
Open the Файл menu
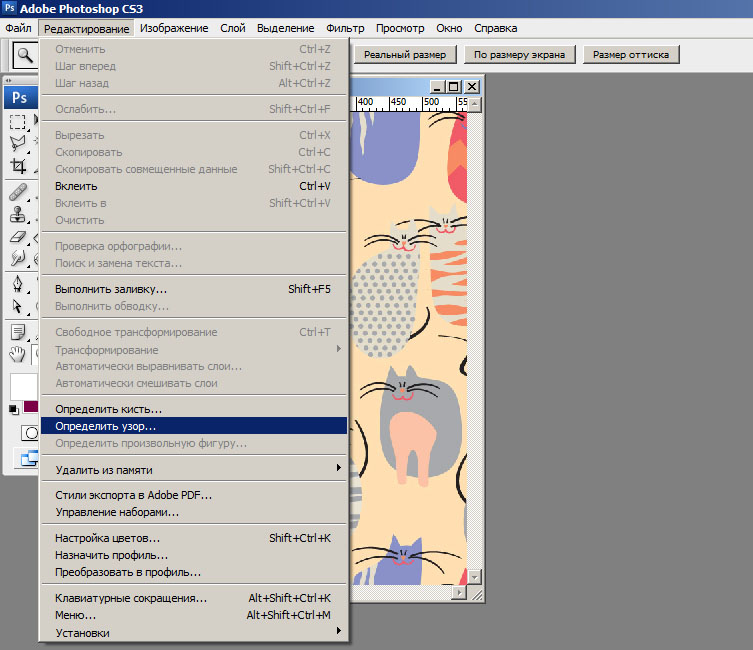point(18,28)
